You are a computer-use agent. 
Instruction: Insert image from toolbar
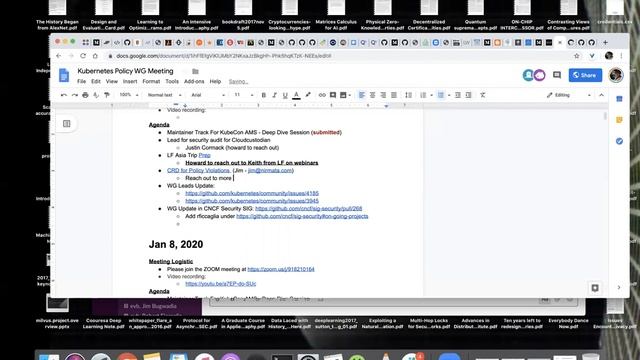343,95
